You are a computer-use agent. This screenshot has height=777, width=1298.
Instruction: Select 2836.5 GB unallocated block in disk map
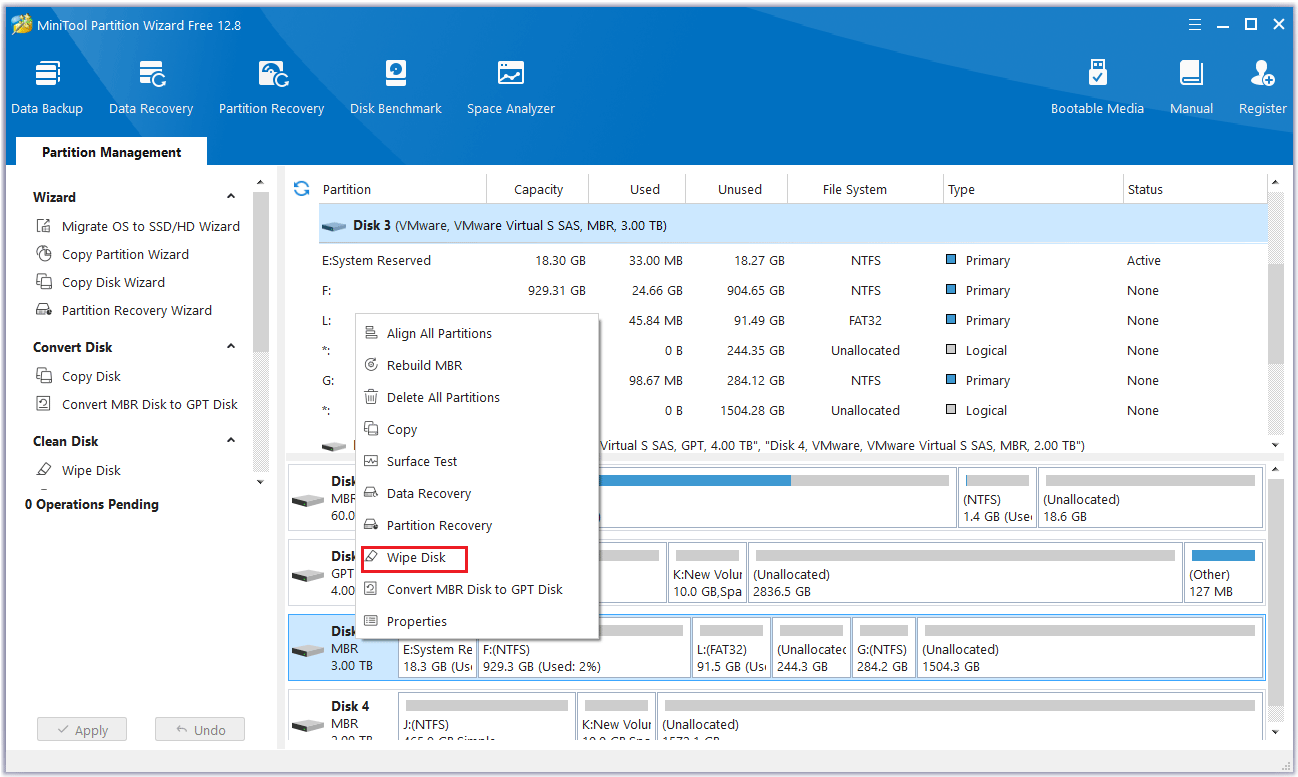point(965,572)
